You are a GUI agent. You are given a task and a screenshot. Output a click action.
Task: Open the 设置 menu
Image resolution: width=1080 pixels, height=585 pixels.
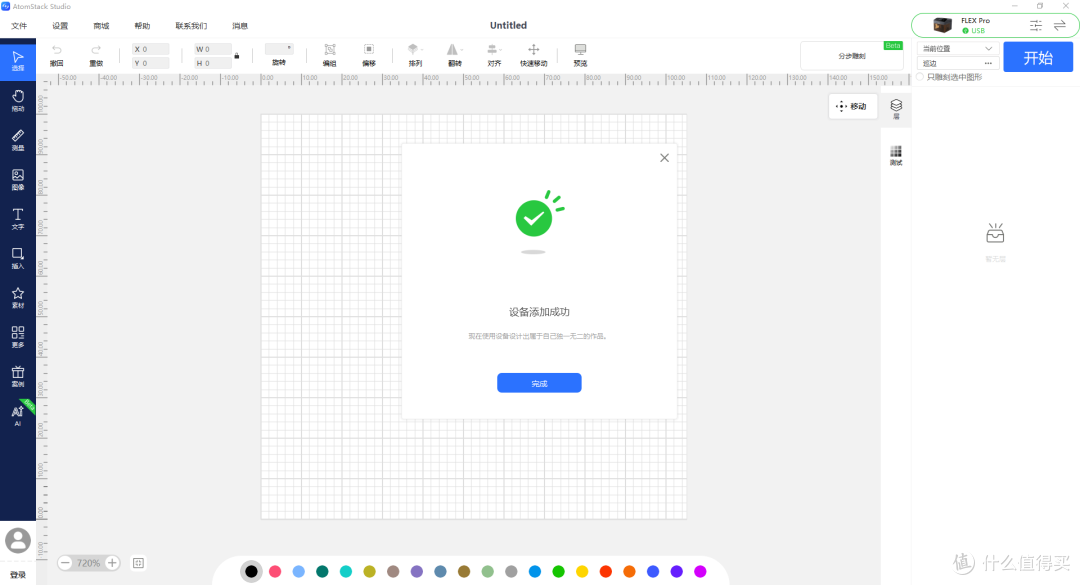pos(60,25)
